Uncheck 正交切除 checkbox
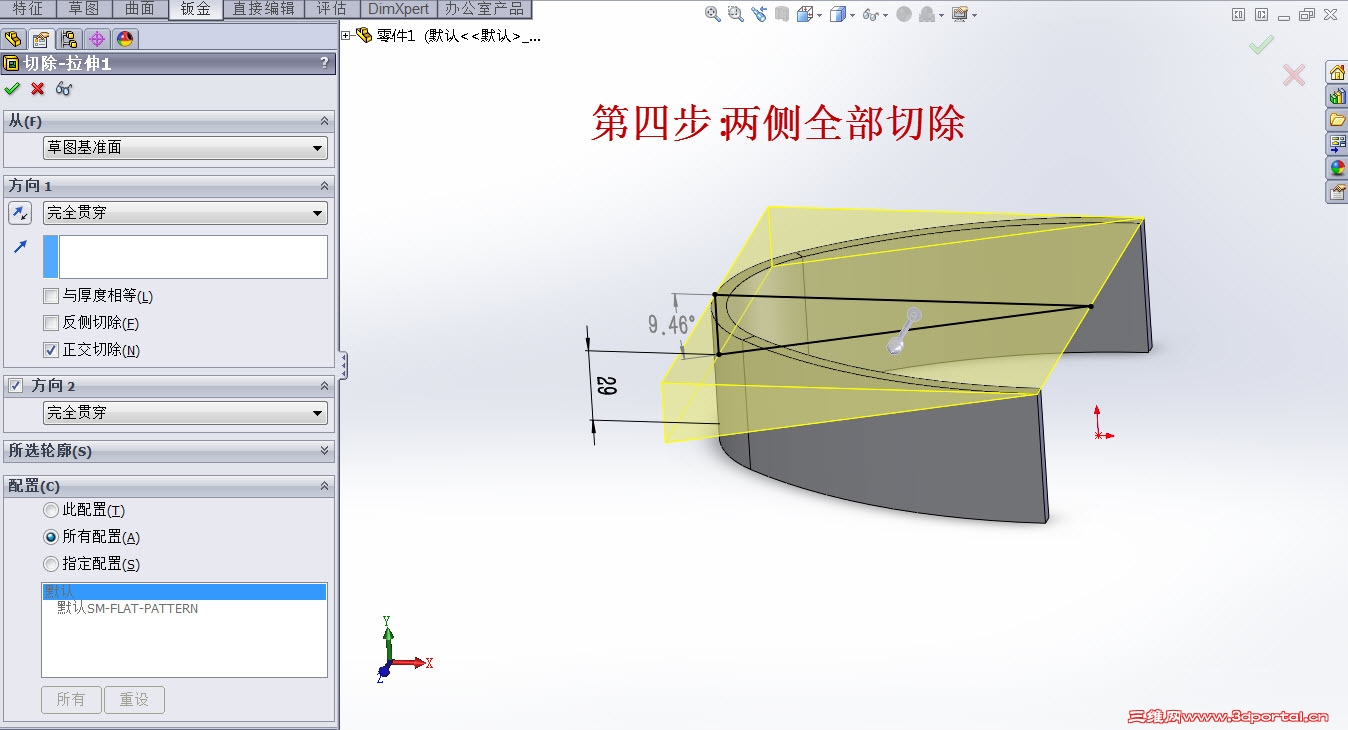Screen dimensions: 1348x730 pyautogui.click(x=51, y=350)
